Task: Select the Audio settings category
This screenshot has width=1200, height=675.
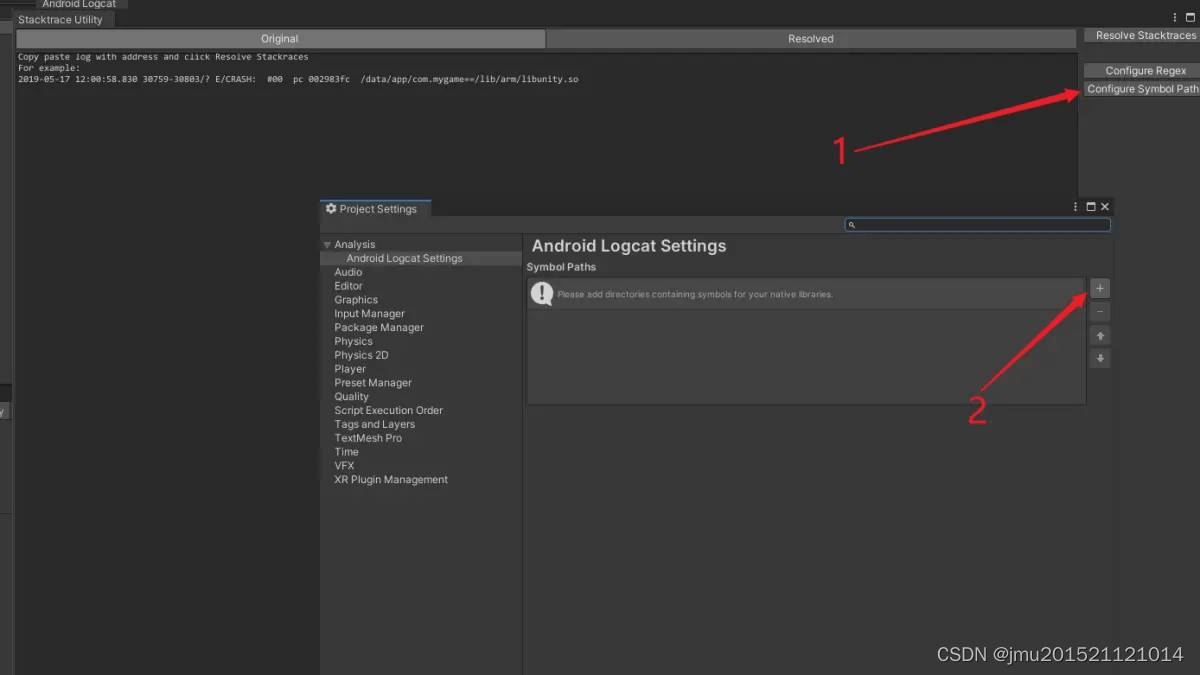Action: coord(348,271)
